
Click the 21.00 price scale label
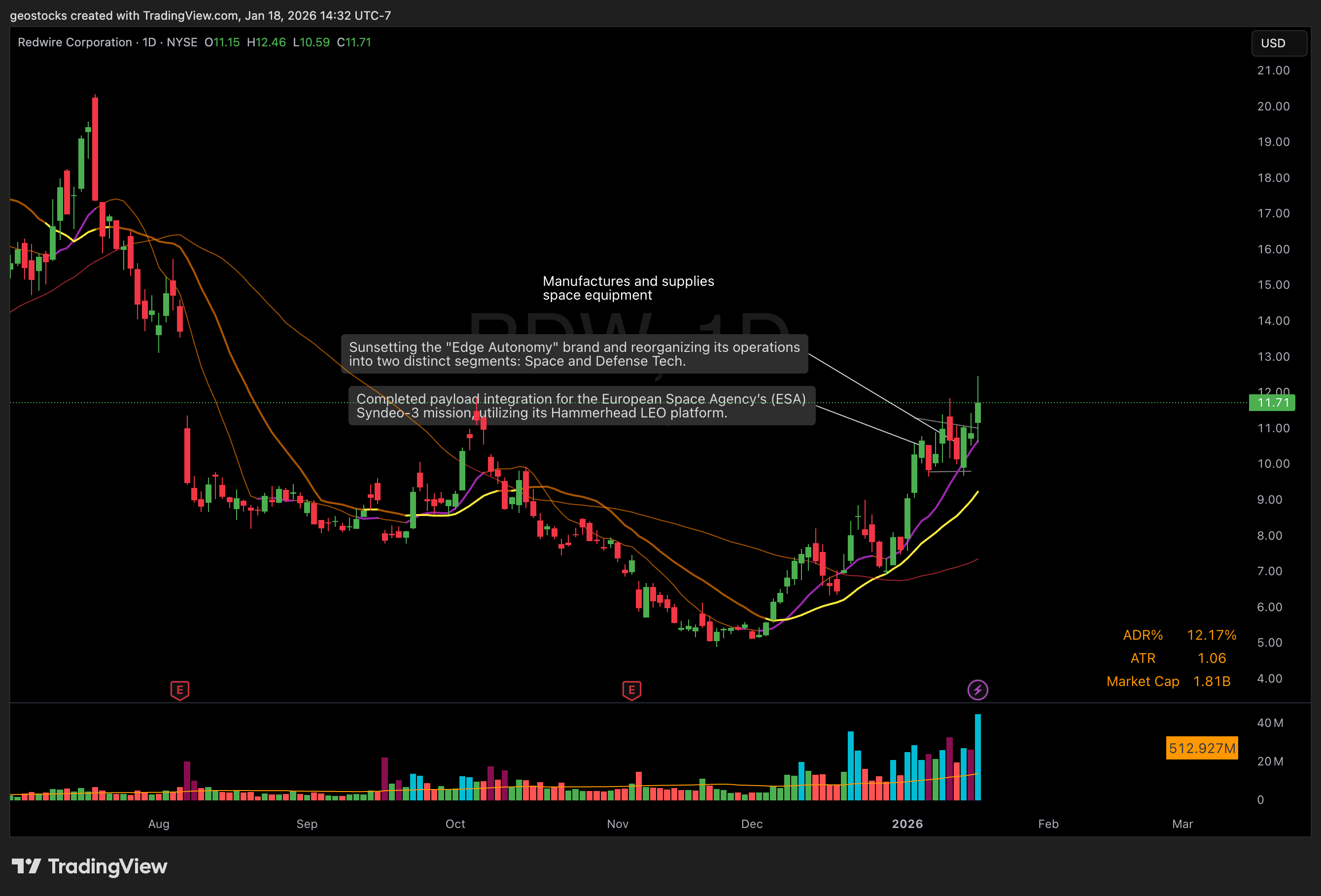(x=1273, y=70)
